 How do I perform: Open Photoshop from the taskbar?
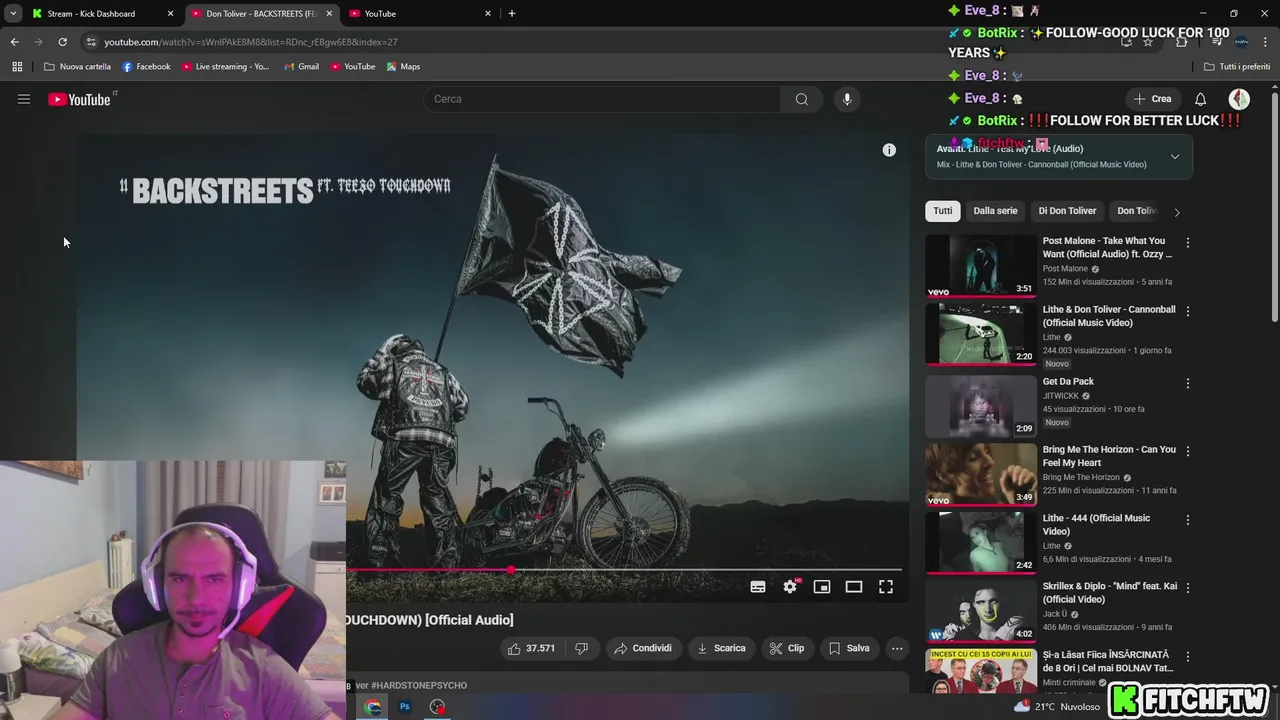(x=405, y=707)
